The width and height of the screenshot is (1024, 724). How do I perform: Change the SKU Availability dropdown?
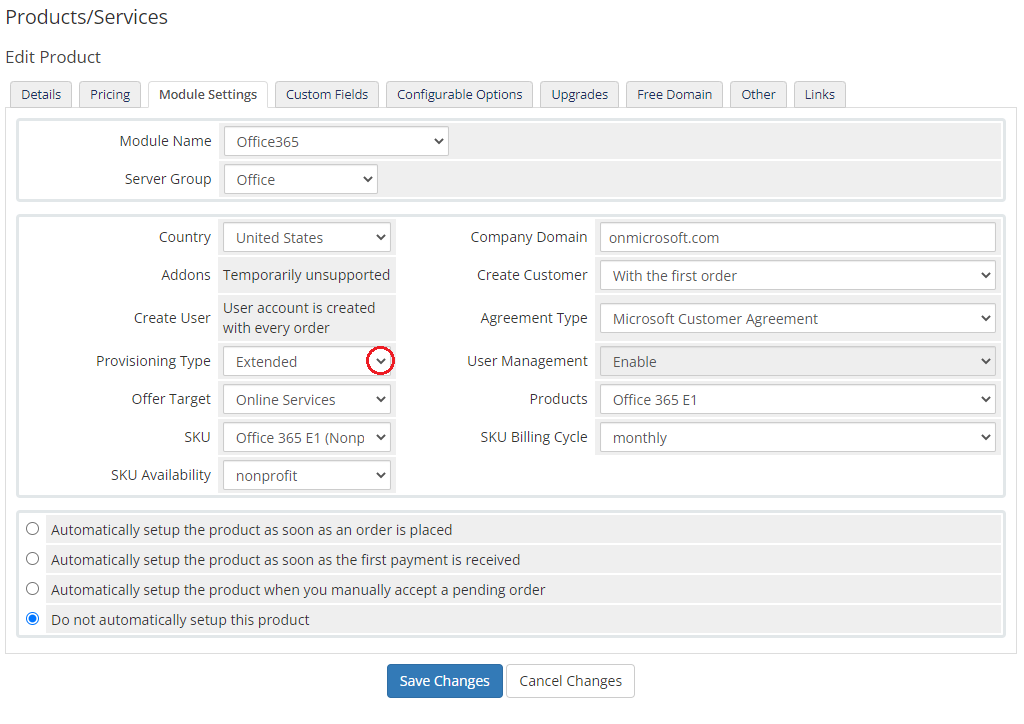click(306, 476)
